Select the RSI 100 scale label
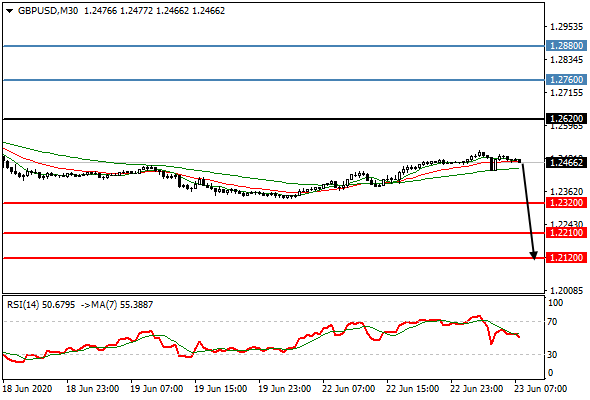This screenshot has height=400, width=590. point(555,303)
